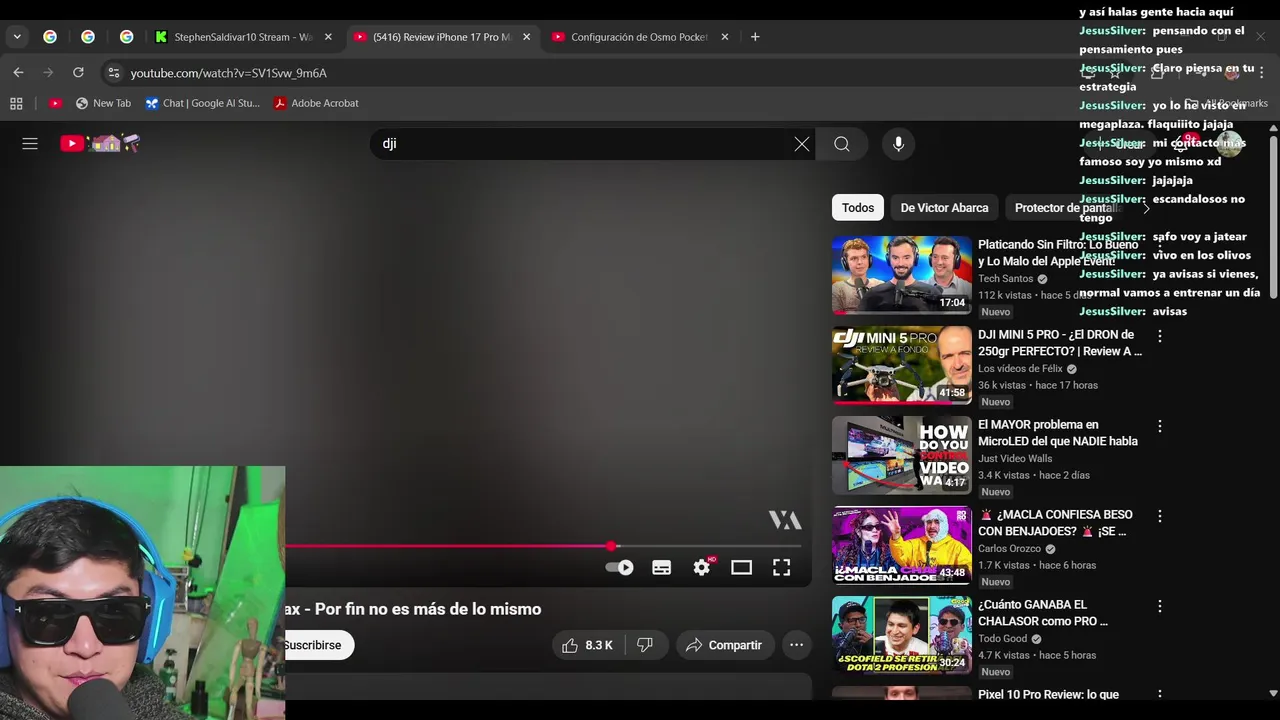This screenshot has width=1280, height=720.
Task: Click the page vertical scrollbar
Action: click(1273, 215)
